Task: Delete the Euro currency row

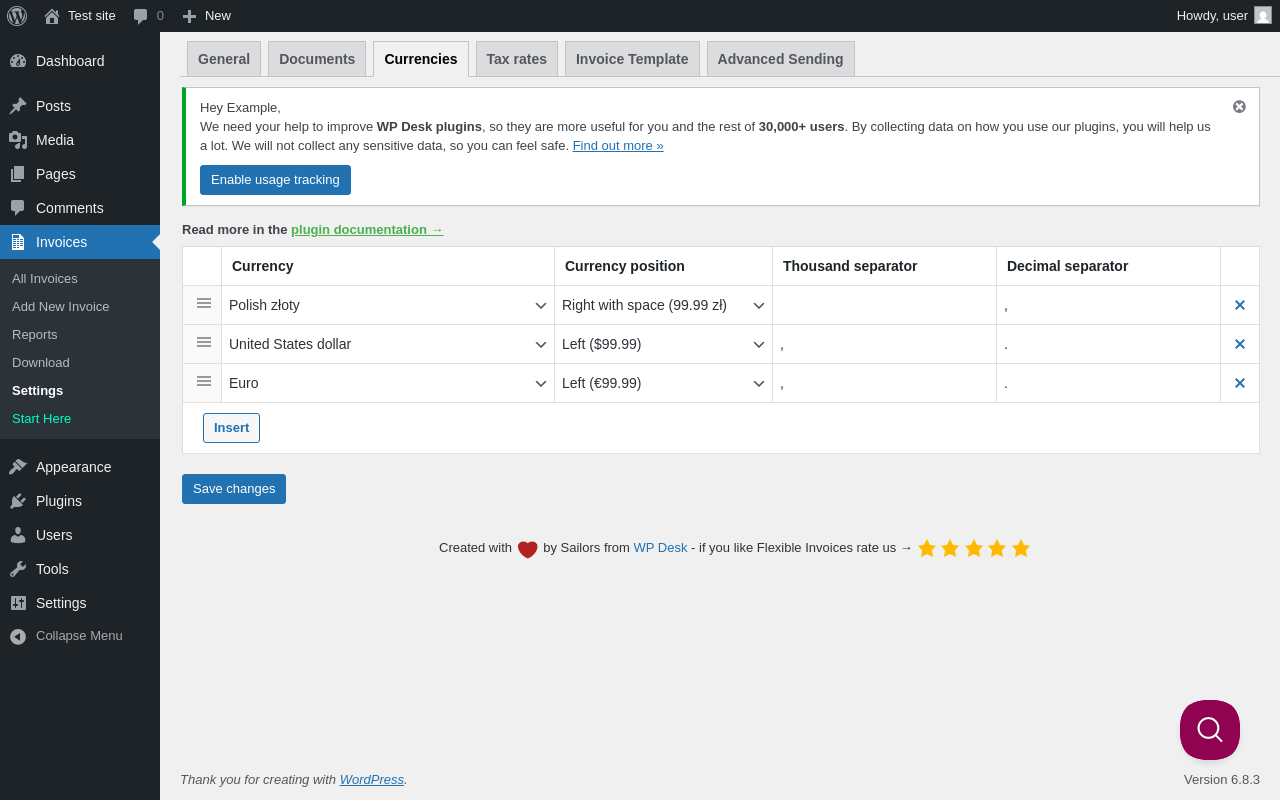Action: tap(1239, 384)
